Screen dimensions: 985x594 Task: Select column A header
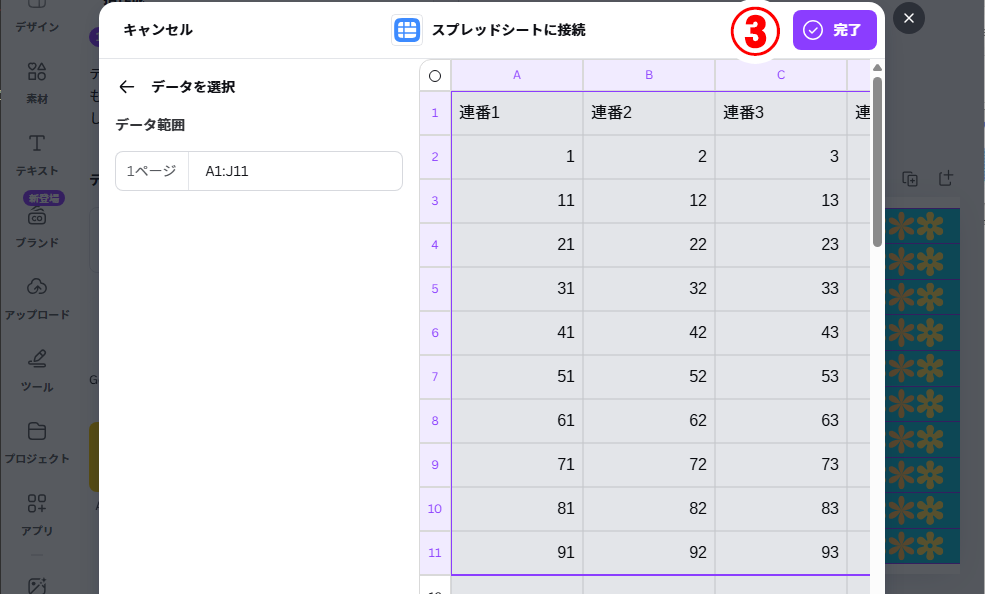(x=517, y=76)
